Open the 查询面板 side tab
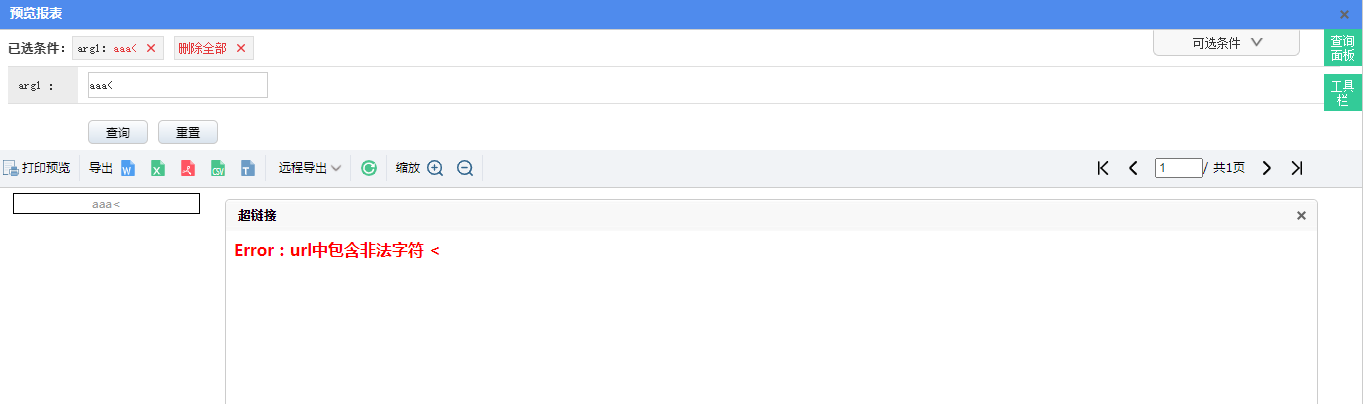This screenshot has width=1363, height=404. click(1342, 49)
